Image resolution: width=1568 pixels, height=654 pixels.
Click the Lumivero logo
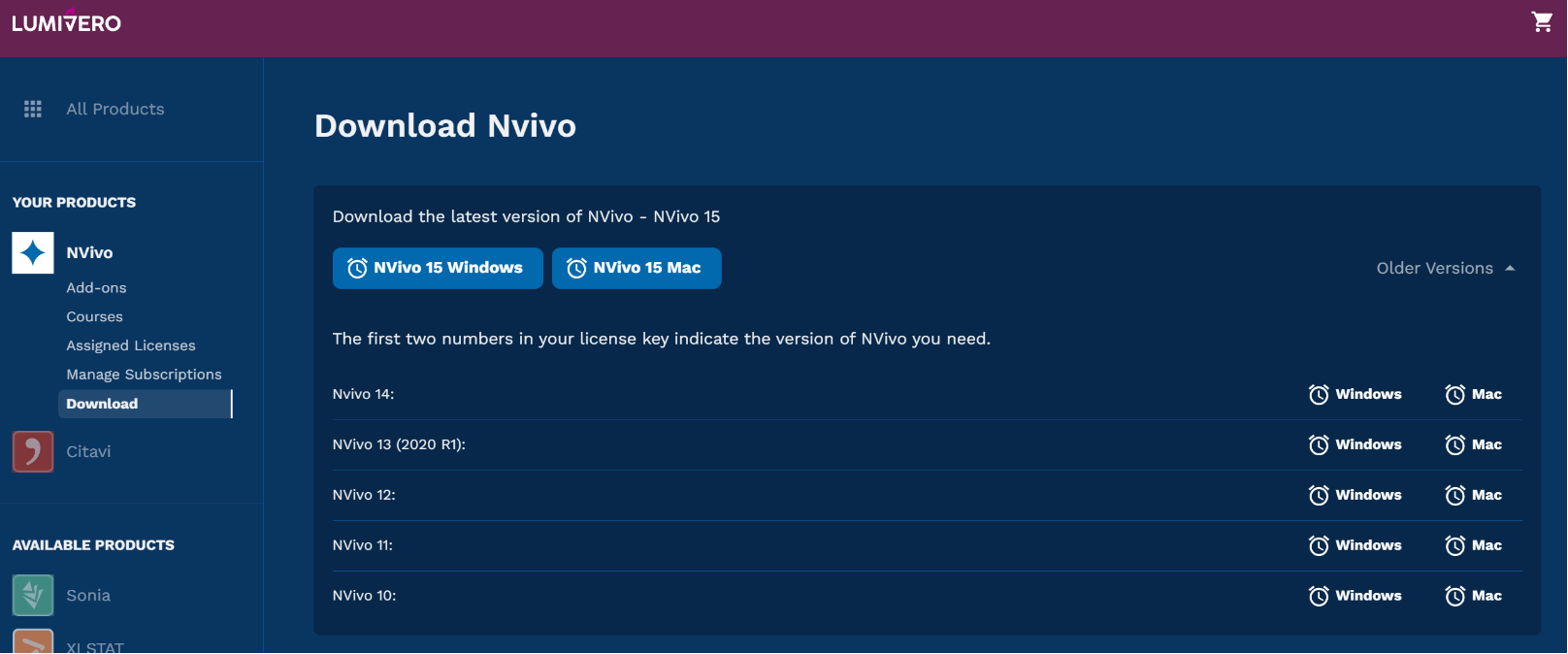pos(66,21)
